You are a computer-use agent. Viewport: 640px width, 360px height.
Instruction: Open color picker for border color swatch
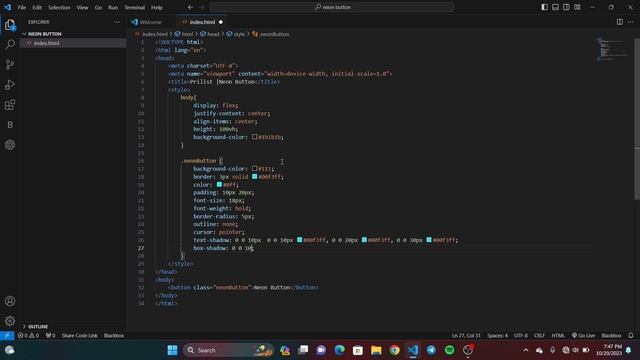pos(254,176)
